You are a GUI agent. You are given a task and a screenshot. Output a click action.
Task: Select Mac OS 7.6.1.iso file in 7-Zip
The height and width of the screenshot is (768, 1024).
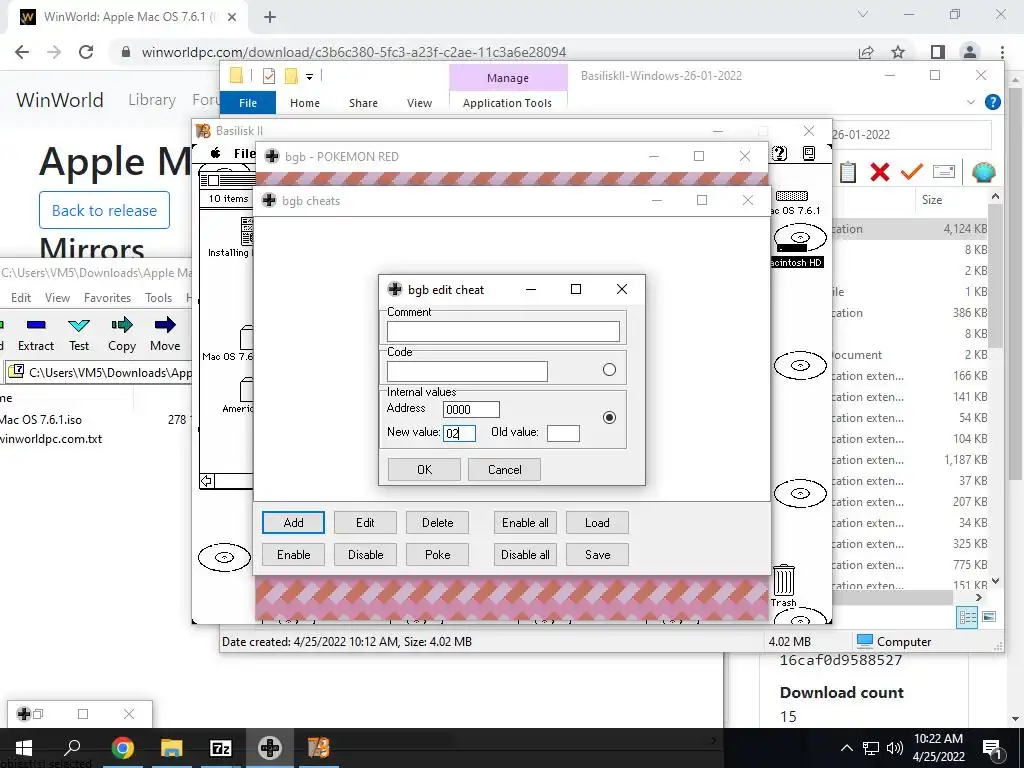tap(40, 420)
